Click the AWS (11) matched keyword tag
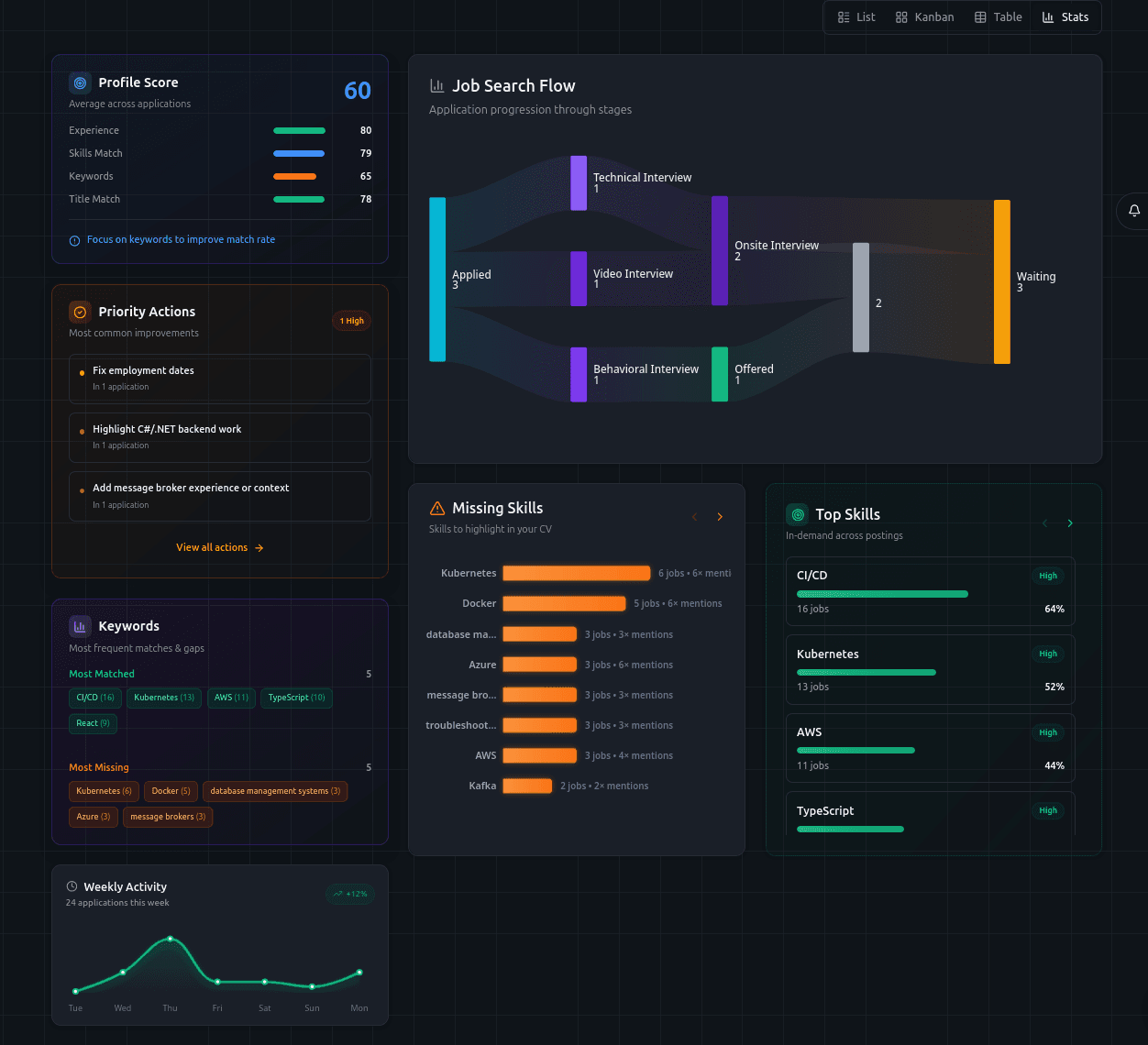Screen dimensions: 1148x1045 [x=231, y=698]
